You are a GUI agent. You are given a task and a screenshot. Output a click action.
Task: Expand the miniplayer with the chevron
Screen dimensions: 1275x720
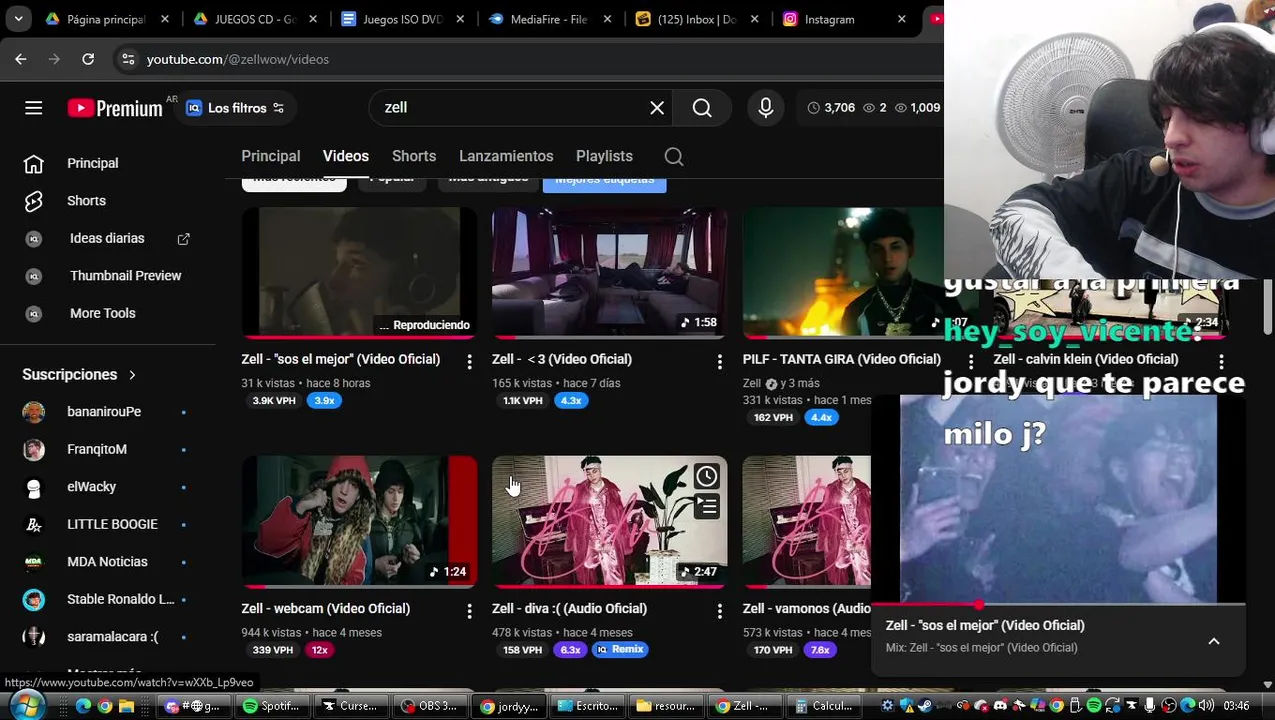click(1214, 641)
